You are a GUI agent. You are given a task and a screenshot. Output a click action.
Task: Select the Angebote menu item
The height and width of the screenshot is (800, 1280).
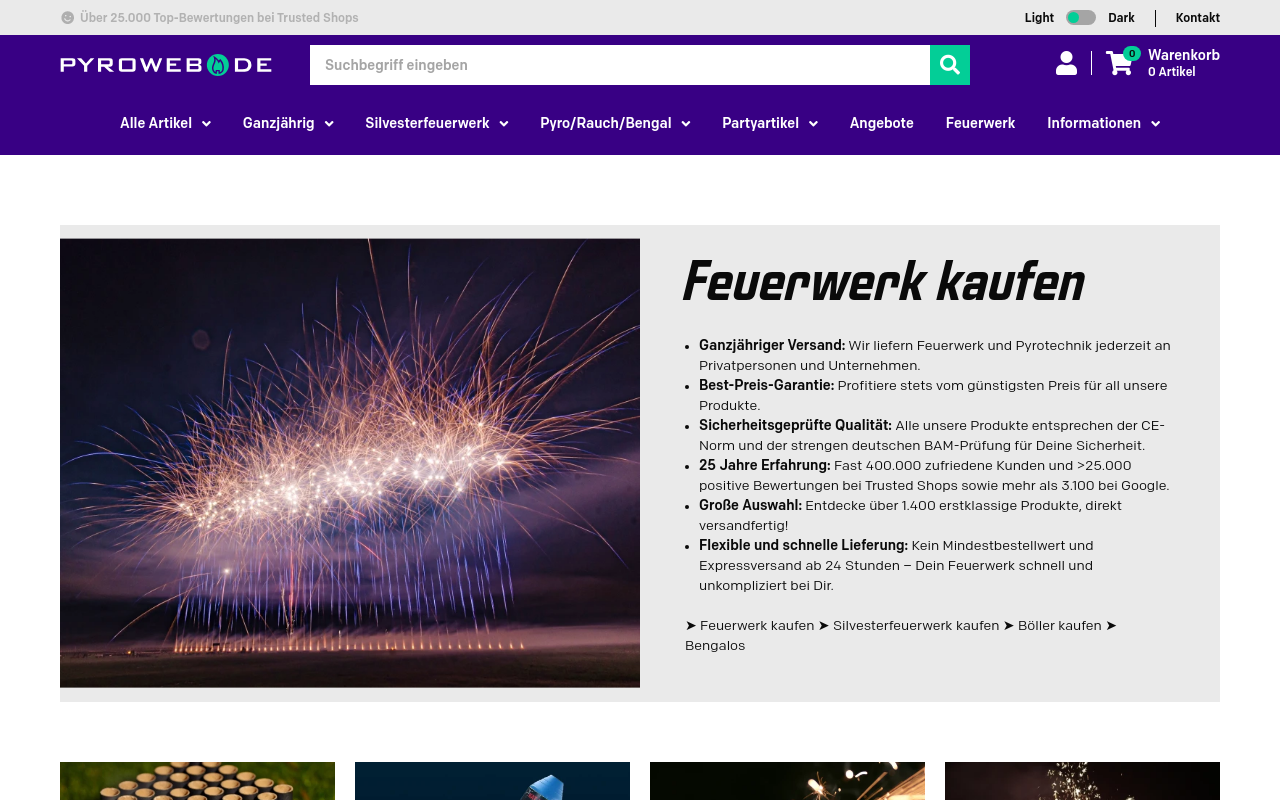pyautogui.click(x=881, y=123)
